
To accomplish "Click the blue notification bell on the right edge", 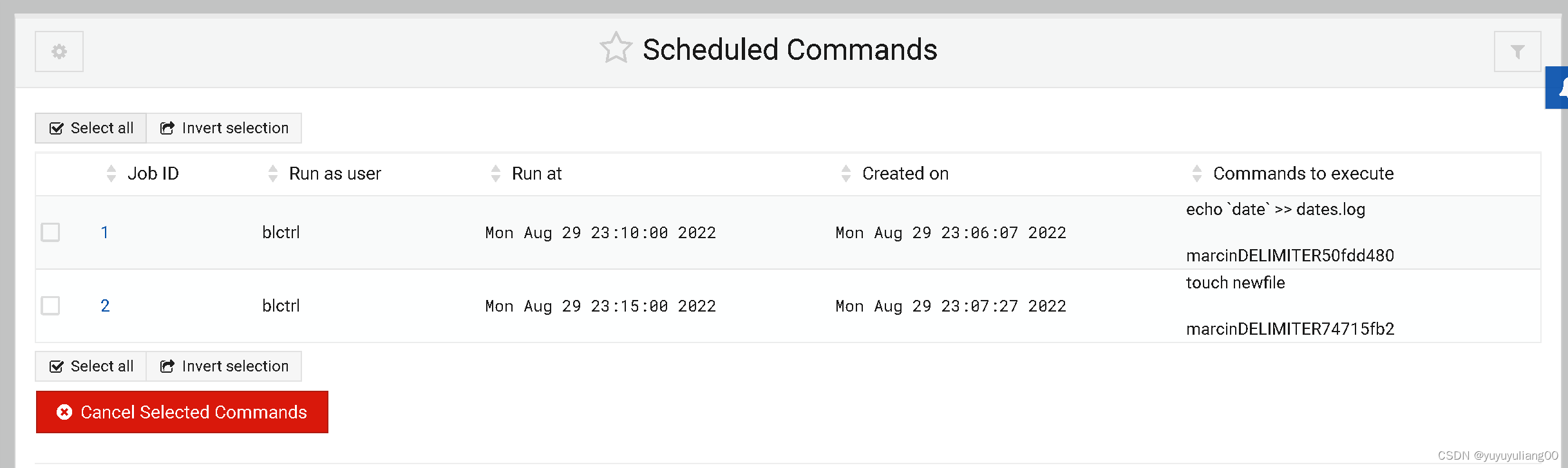I will (x=1559, y=88).
